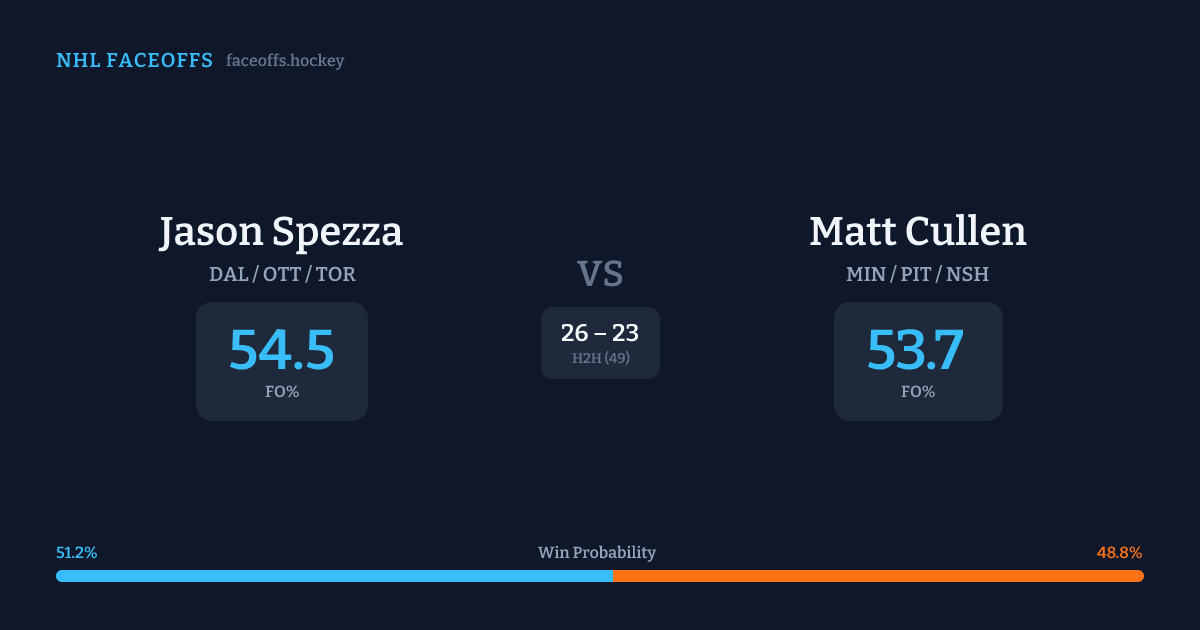Viewport: 1200px width, 630px height.
Task: Click the Win Probability heading
Action: click(597, 553)
